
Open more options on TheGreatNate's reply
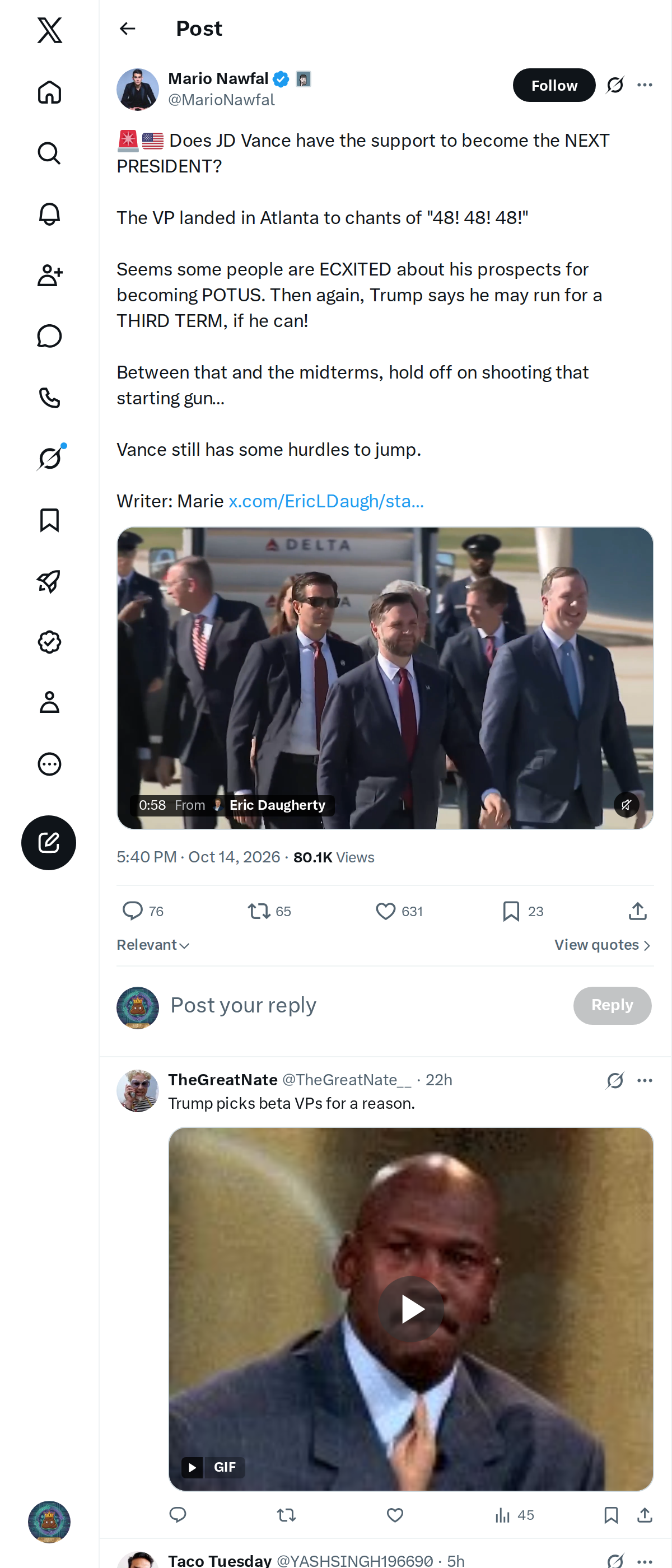645,1080
